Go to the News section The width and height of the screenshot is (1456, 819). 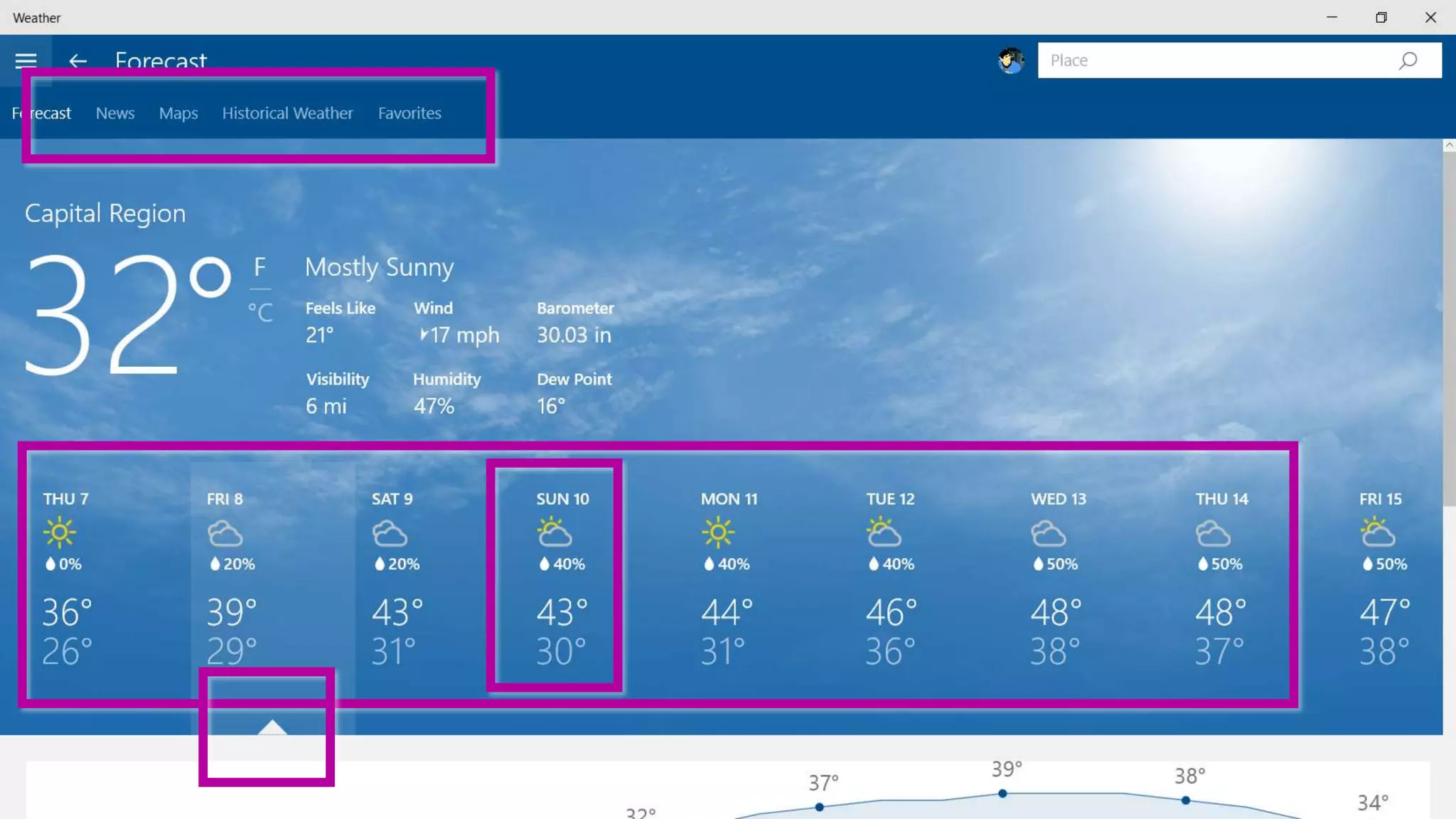pos(115,113)
